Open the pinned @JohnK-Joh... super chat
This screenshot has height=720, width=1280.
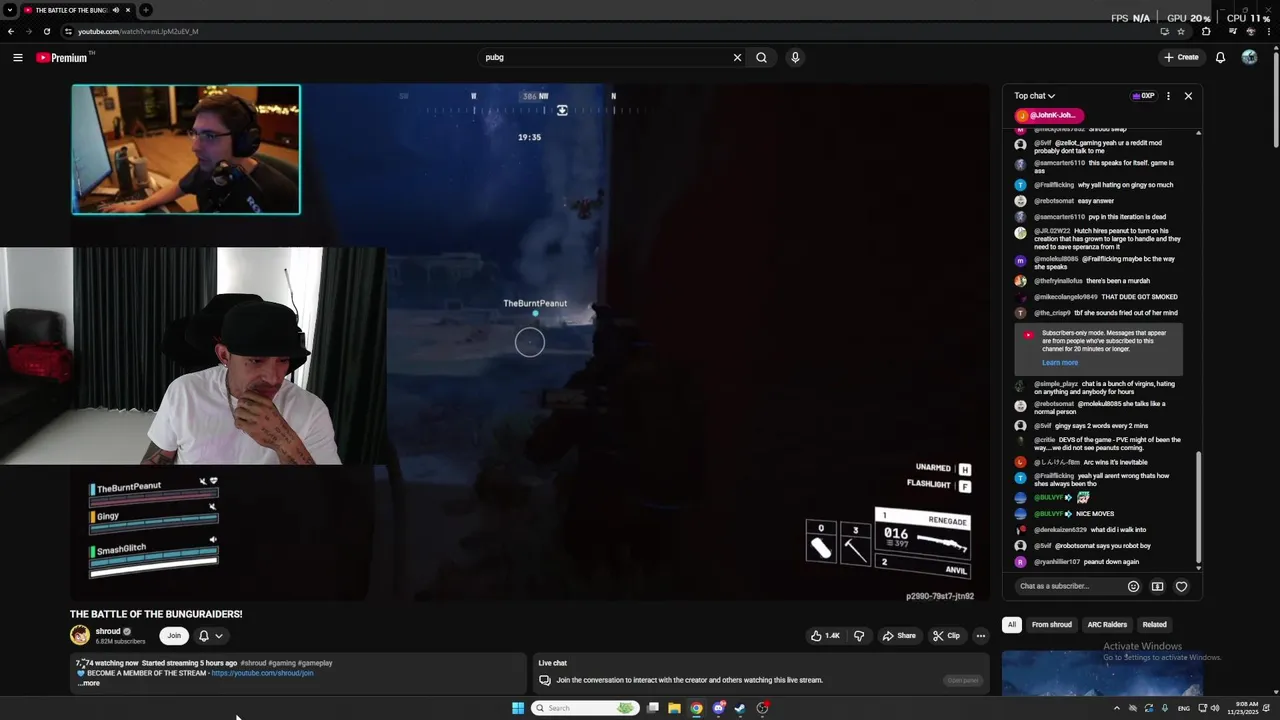1049,115
